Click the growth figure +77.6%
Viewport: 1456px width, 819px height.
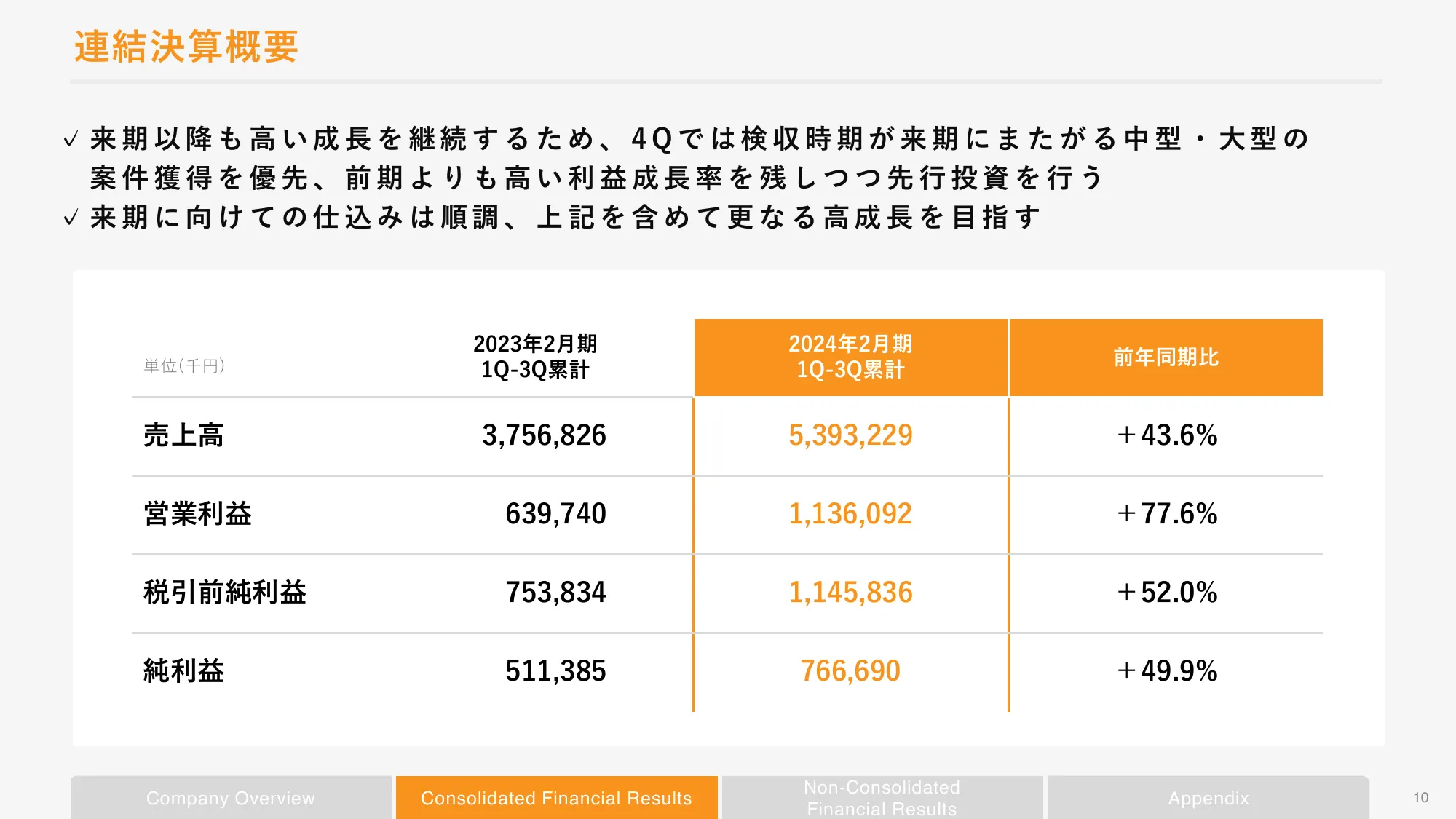click(x=1167, y=514)
